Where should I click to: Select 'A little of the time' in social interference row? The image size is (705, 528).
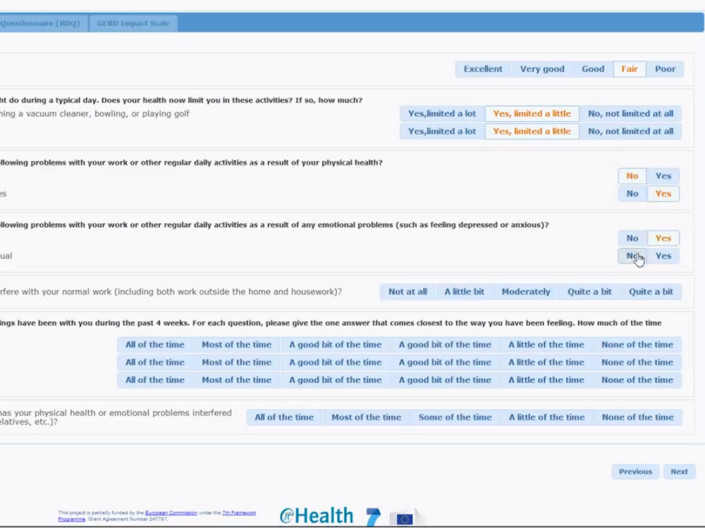pyautogui.click(x=547, y=417)
